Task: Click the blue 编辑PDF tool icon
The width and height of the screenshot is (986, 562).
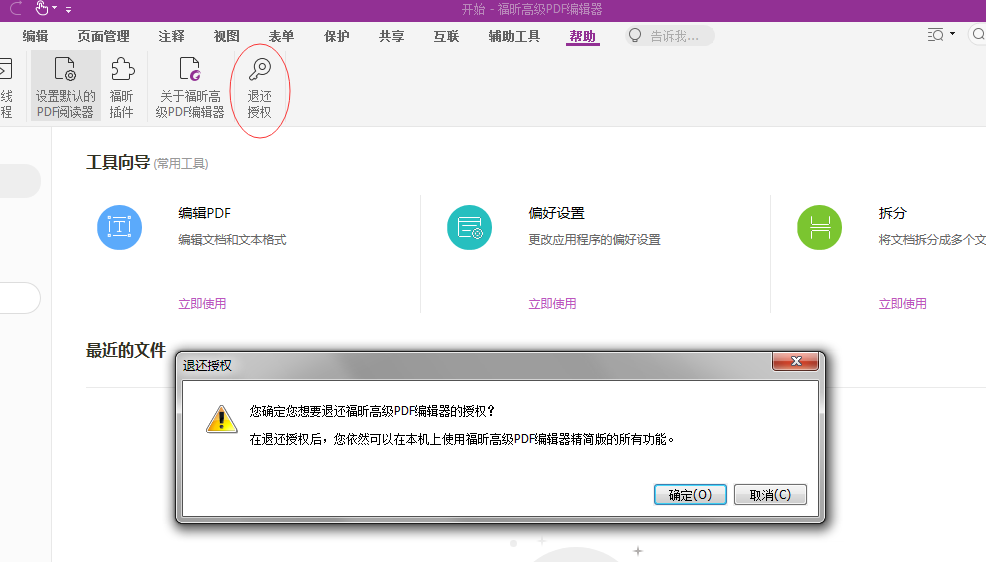Action: (120, 227)
